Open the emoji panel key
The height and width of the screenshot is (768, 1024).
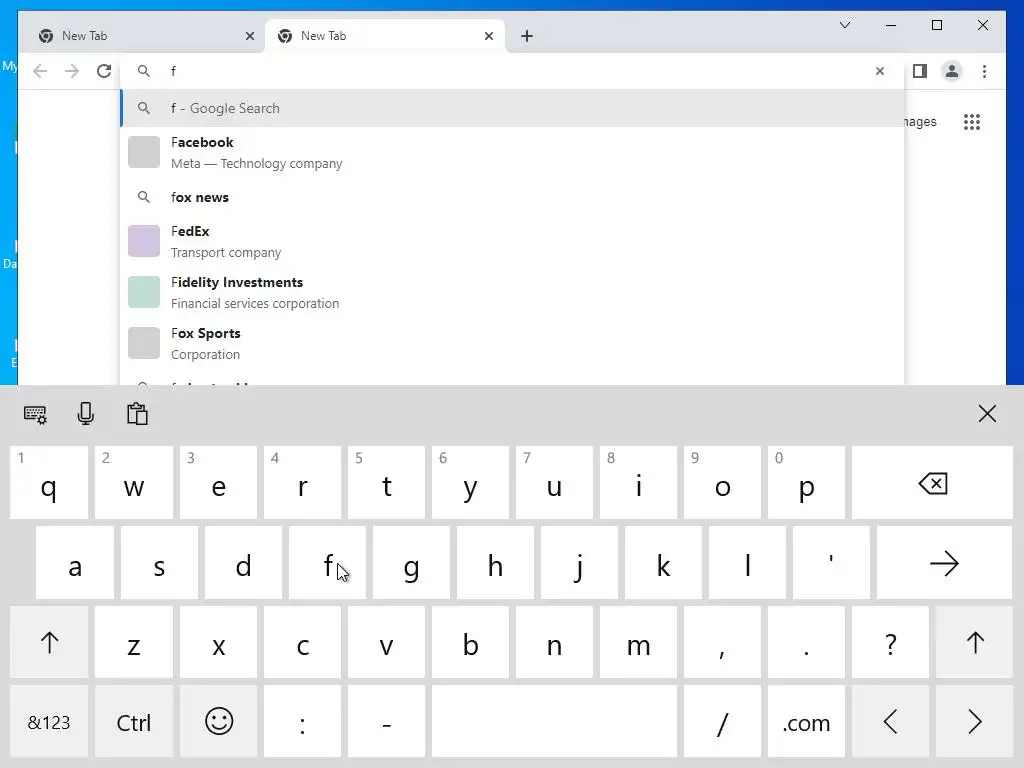click(x=219, y=722)
